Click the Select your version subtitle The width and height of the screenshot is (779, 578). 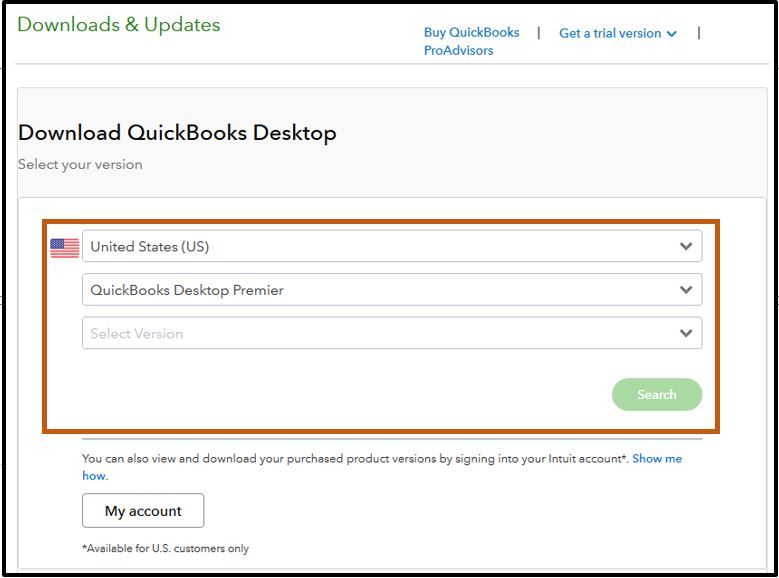(x=80, y=164)
